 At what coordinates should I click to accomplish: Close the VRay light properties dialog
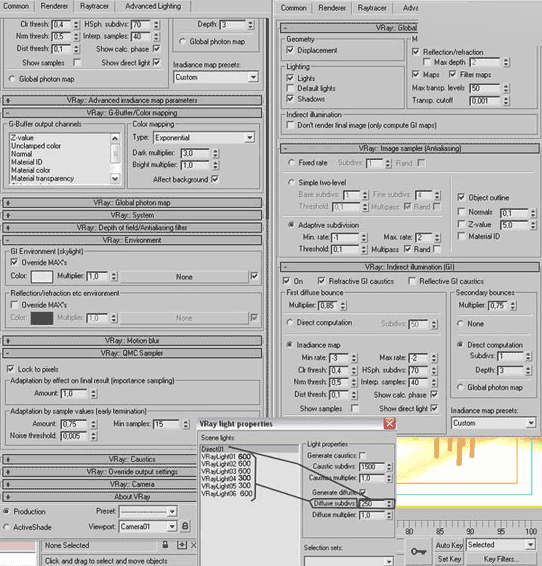tap(390, 423)
